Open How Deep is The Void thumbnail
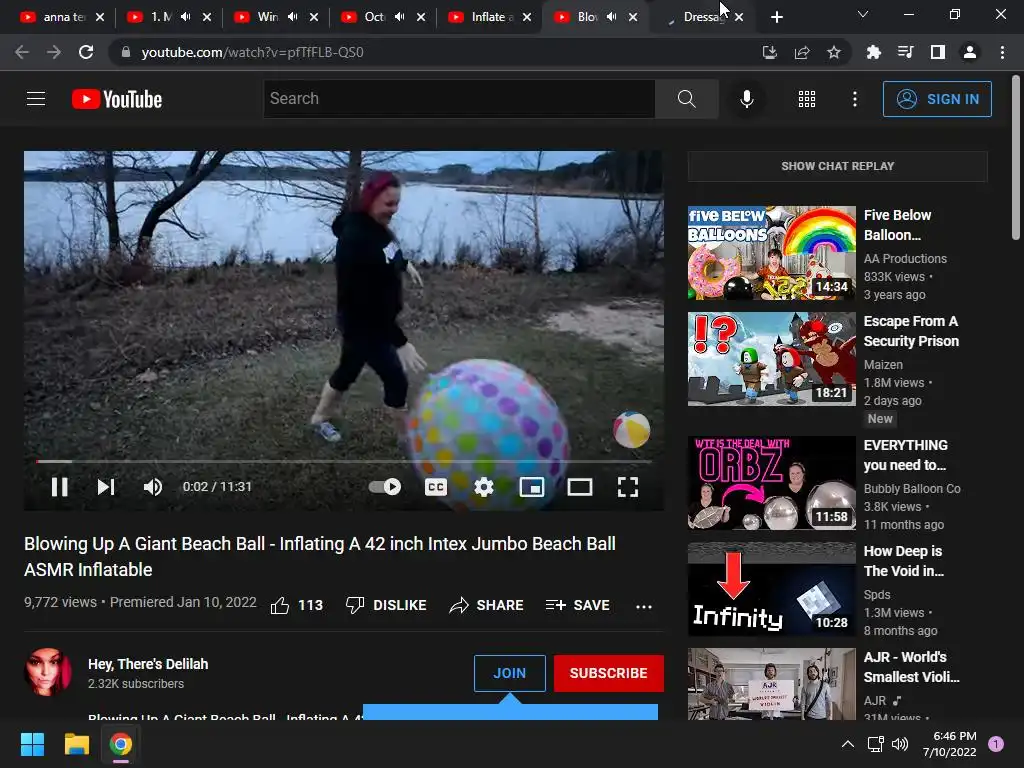This screenshot has width=1024, height=768. point(771,589)
